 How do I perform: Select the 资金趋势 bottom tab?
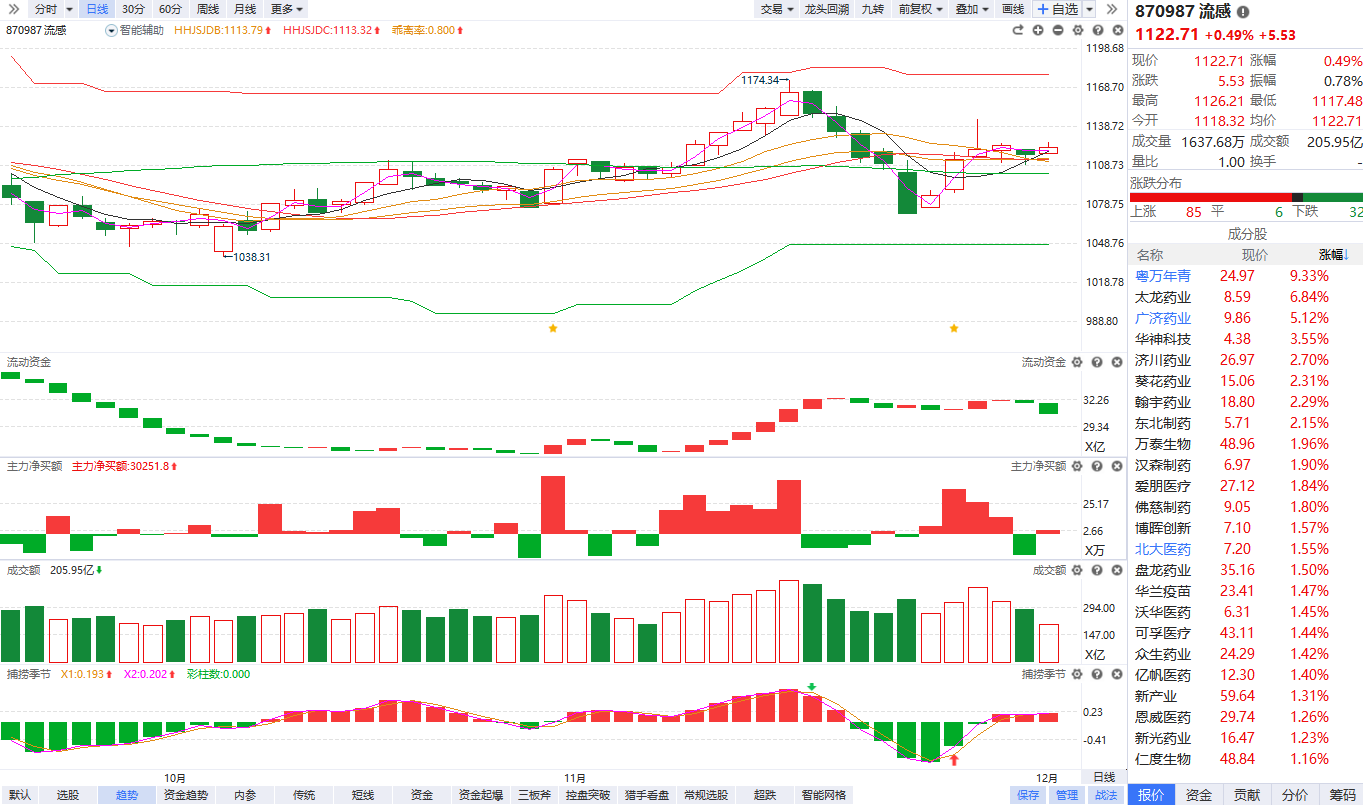coord(186,795)
